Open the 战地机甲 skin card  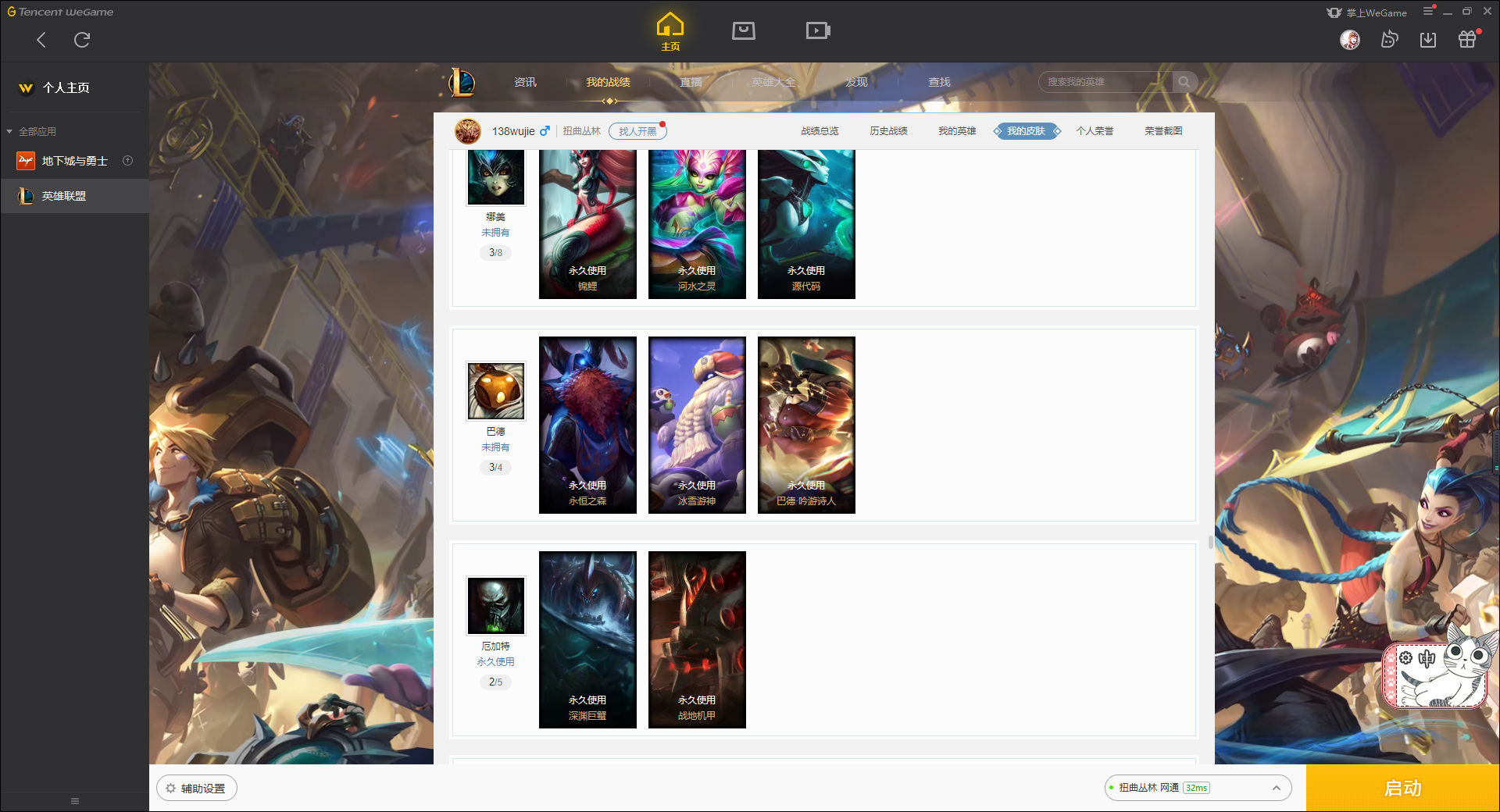697,639
